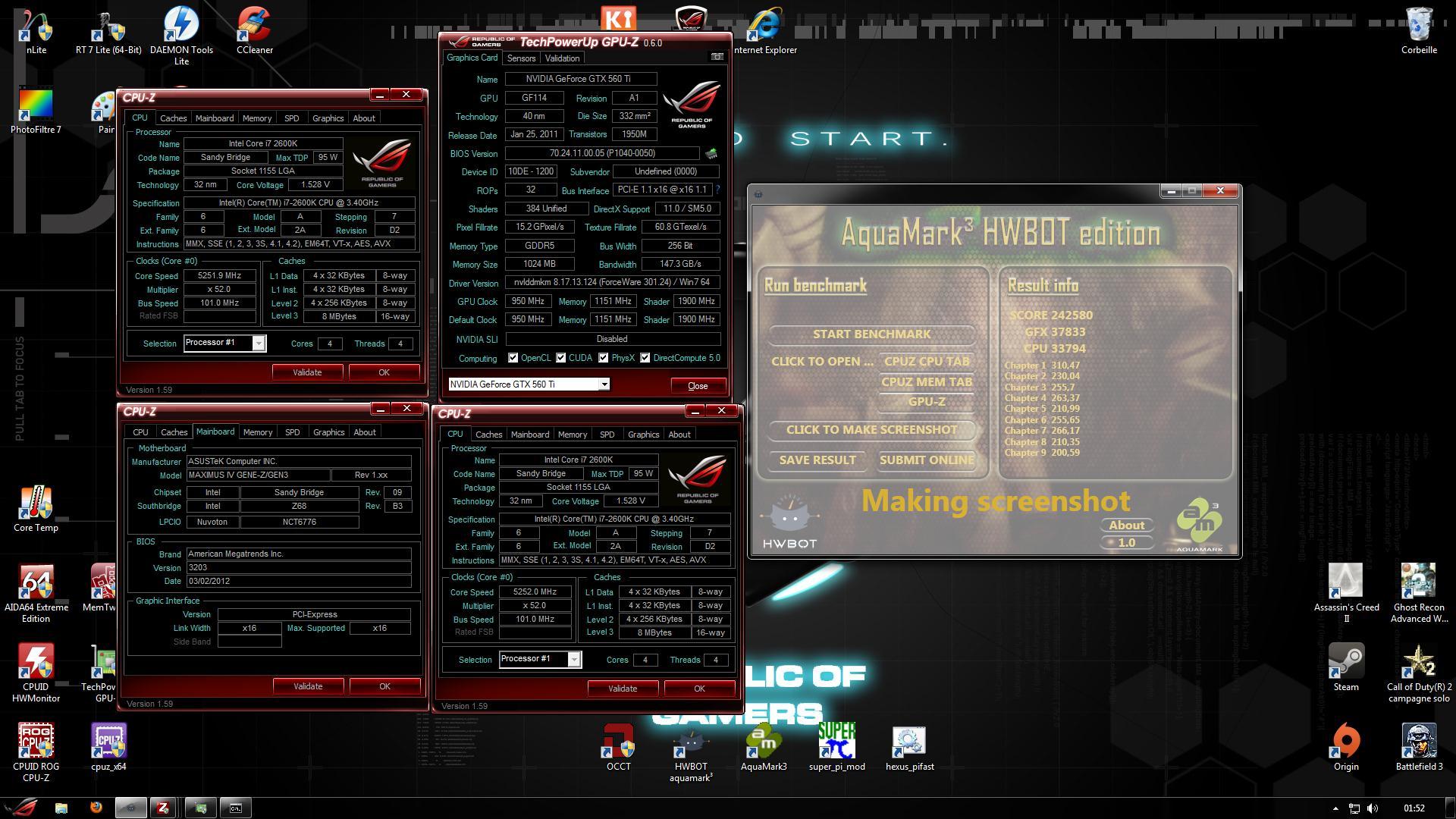Viewport: 1456px width, 819px height.
Task: Open Origin desktop icon
Action: click(1346, 747)
